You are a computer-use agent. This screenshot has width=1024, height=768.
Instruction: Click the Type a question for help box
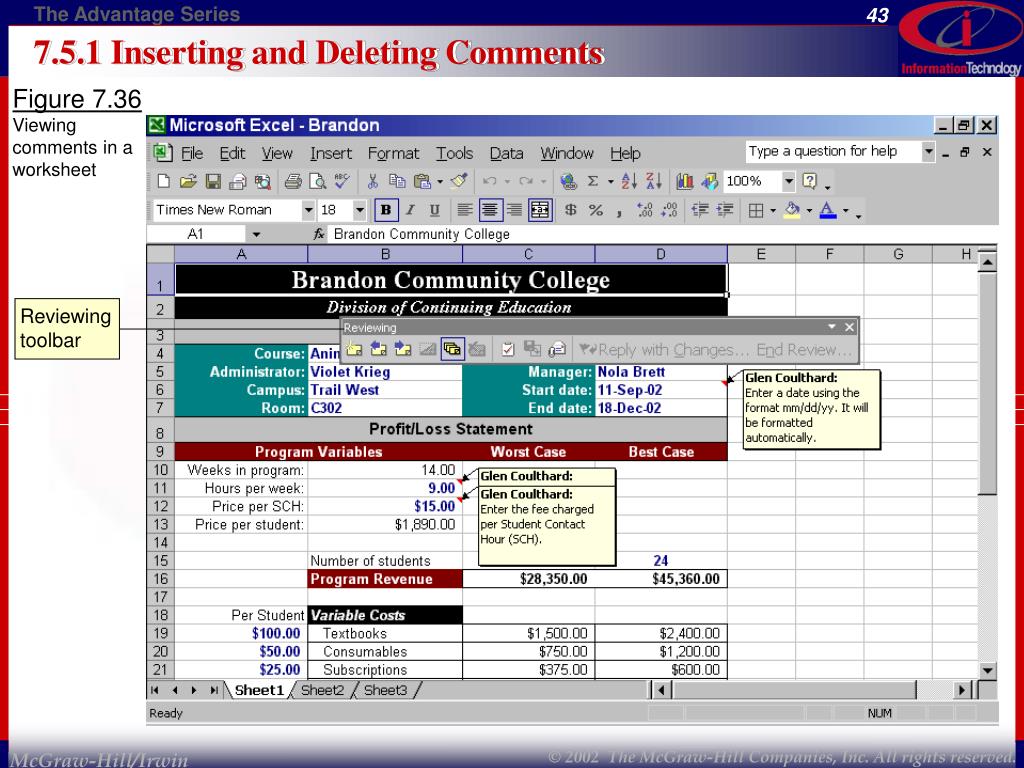833,152
